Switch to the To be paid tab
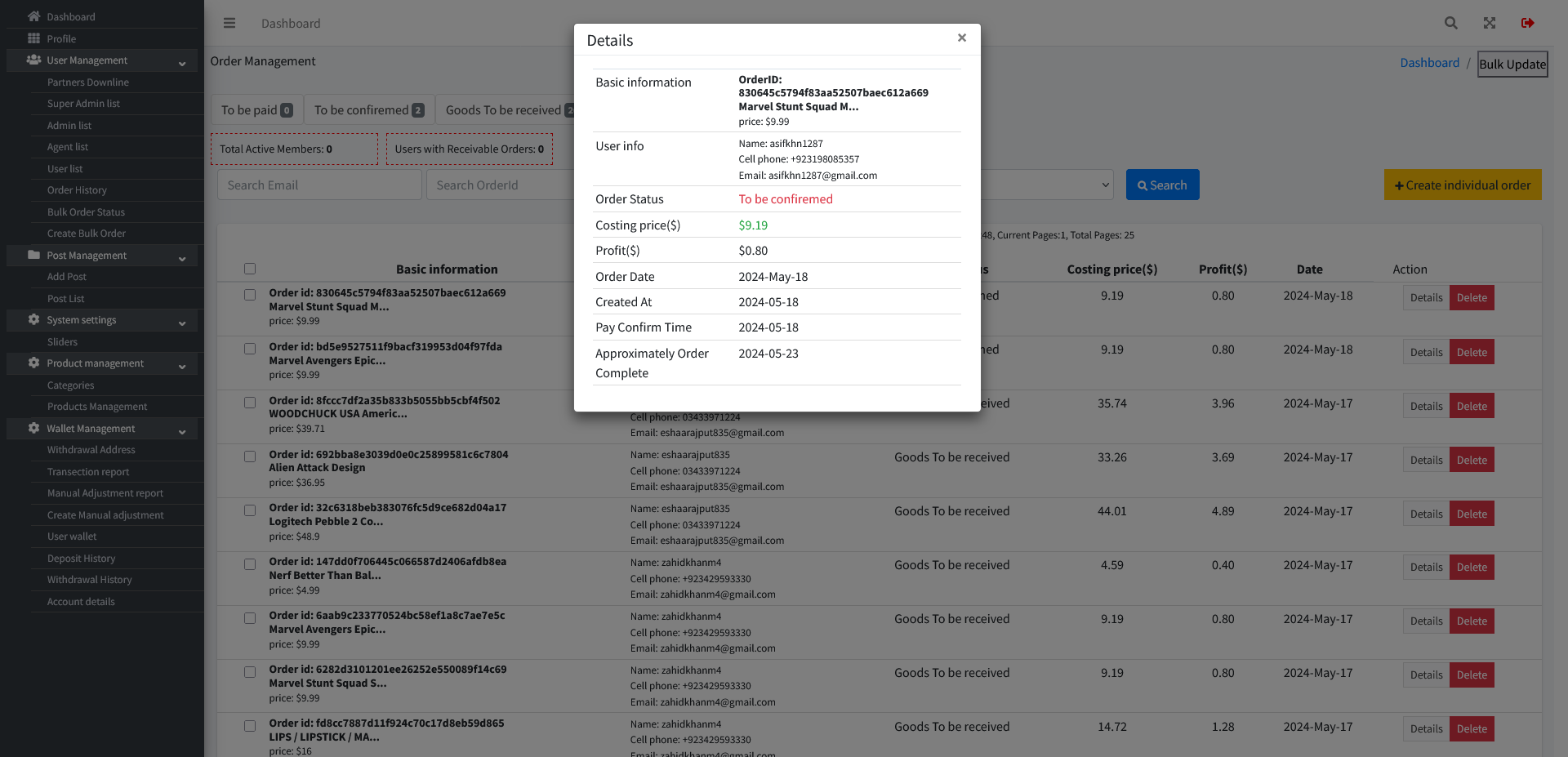Image resolution: width=1568 pixels, height=757 pixels. [256, 109]
